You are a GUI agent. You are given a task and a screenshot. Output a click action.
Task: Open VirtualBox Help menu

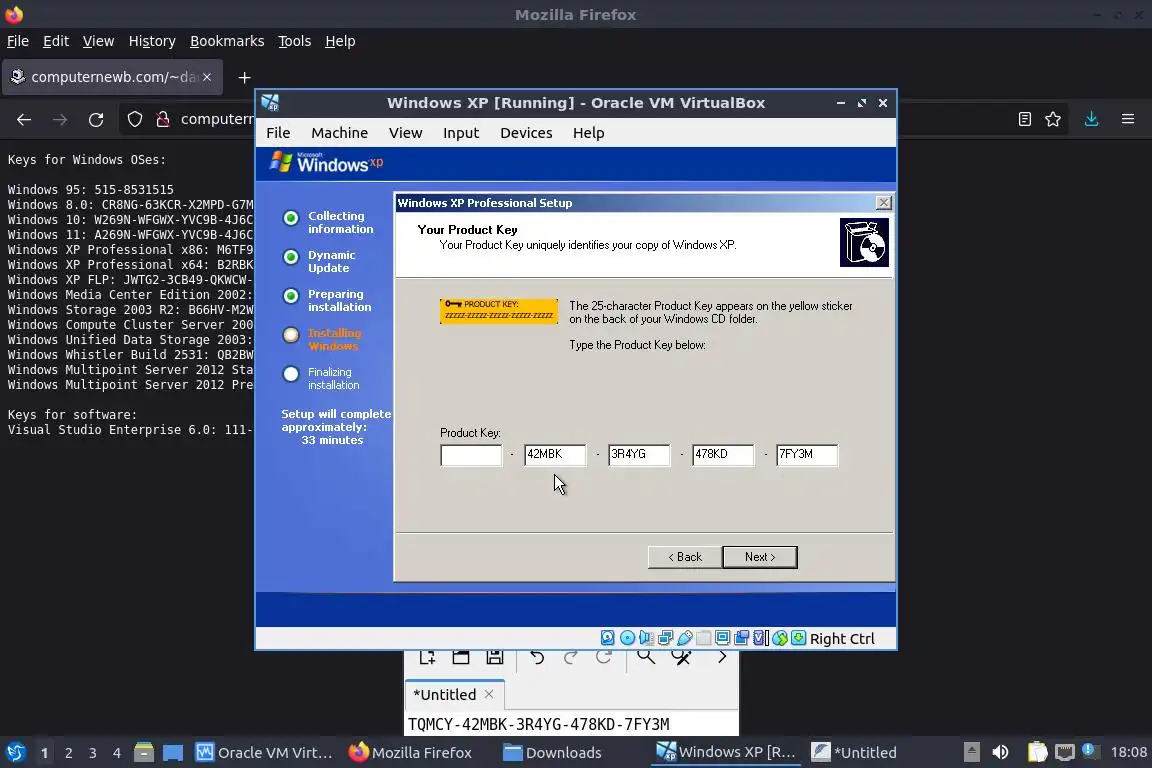(588, 133)
